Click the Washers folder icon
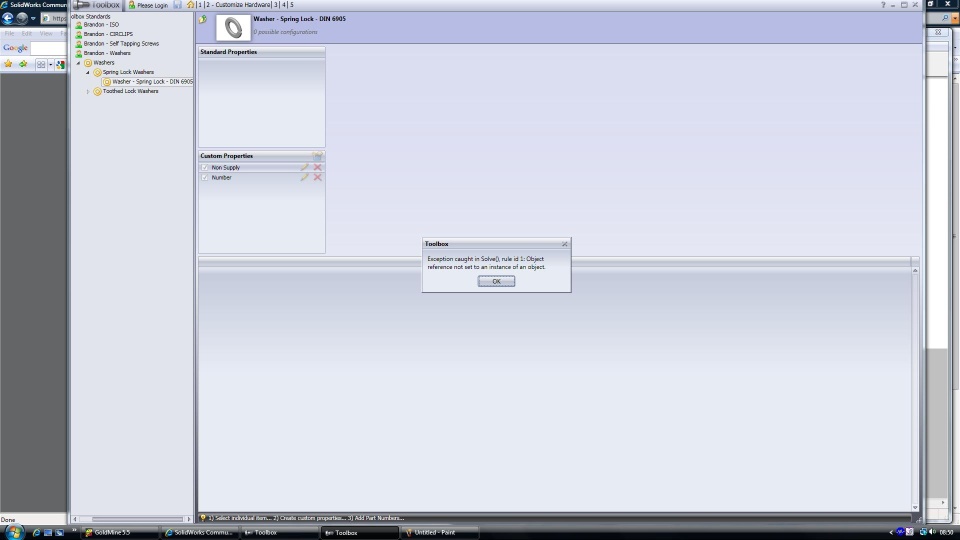The height and width of the screenshot is (540, 960). (88, 62)
